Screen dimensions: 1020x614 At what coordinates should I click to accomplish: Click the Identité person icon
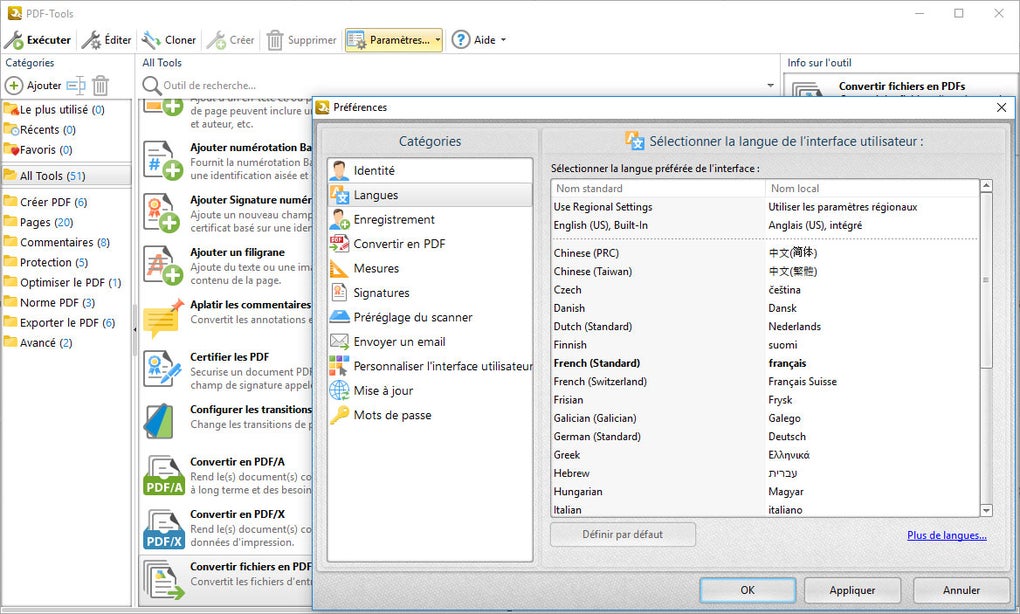(x=339, y=170)
